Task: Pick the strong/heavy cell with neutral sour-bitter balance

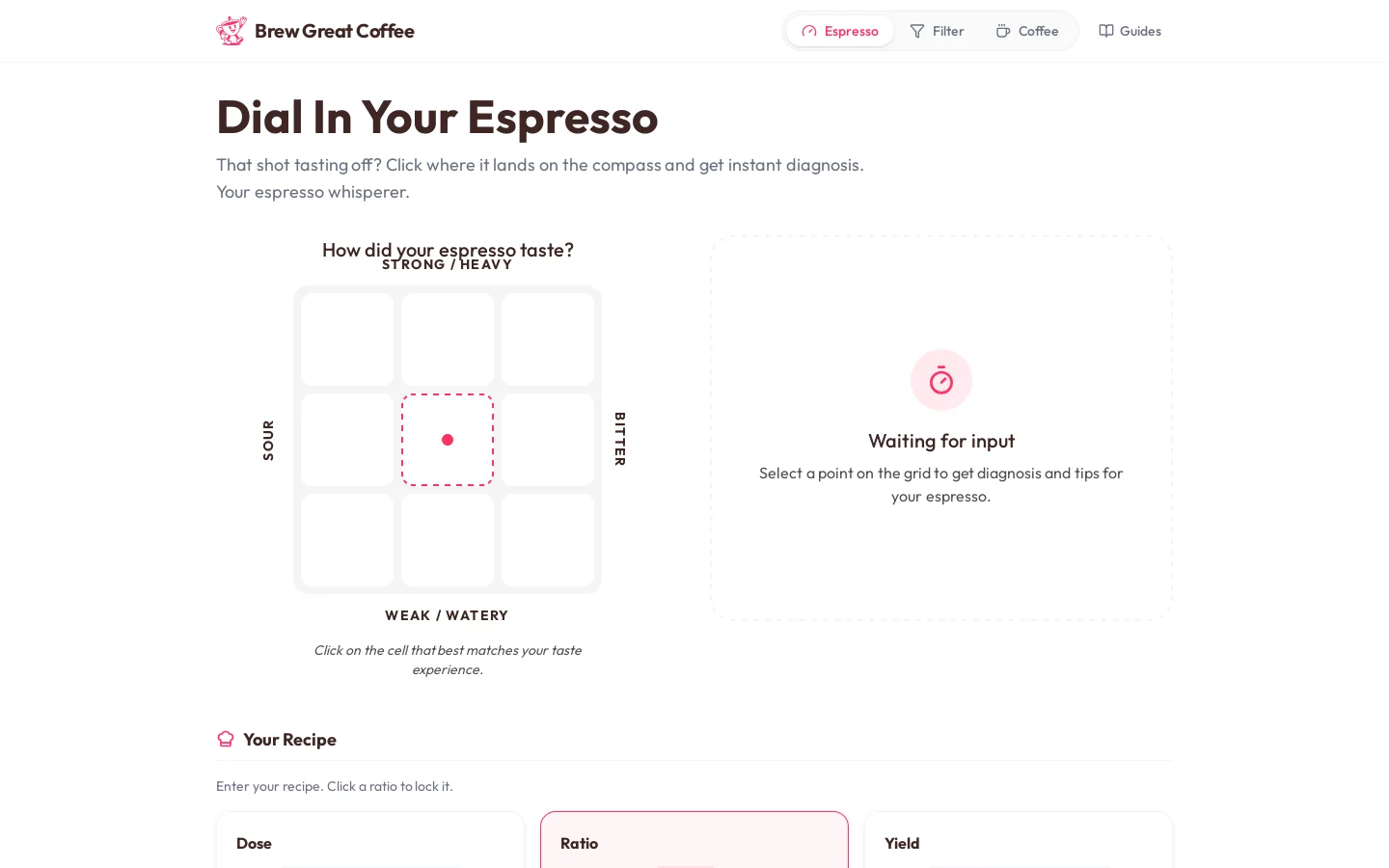Action: tap(448, 339)
